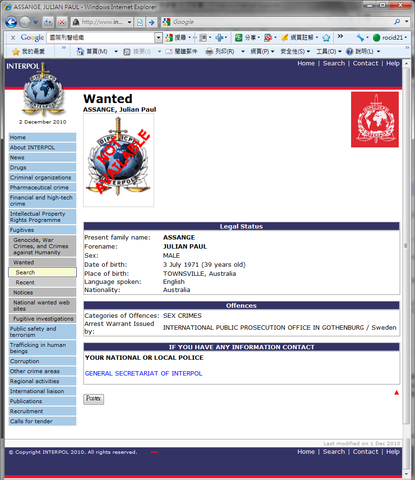
Task: Click the vertical page scrollbar
Action: click(406, 267)
